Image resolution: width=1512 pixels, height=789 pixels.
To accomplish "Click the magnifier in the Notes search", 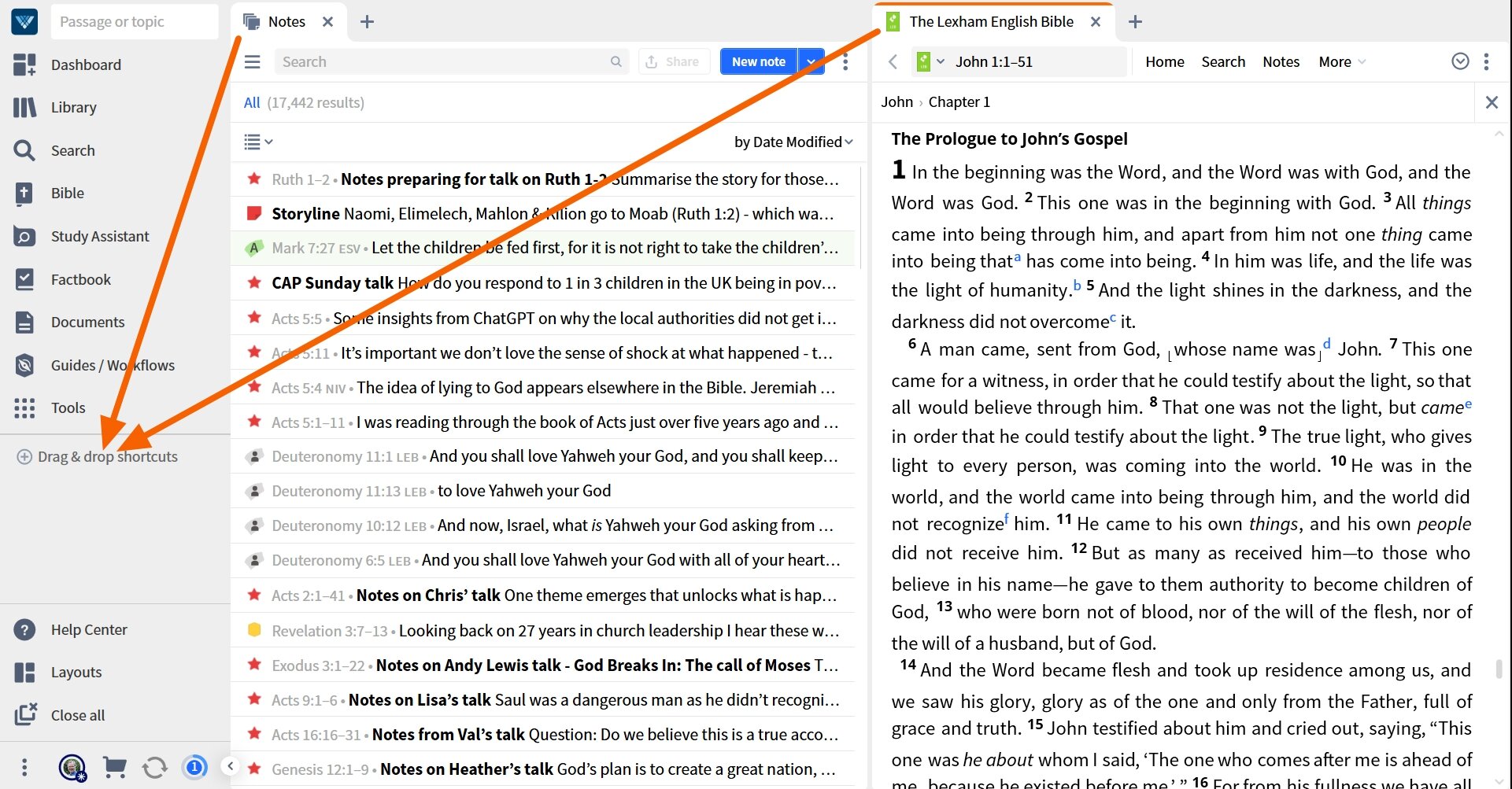I will [x=616, y=61].
